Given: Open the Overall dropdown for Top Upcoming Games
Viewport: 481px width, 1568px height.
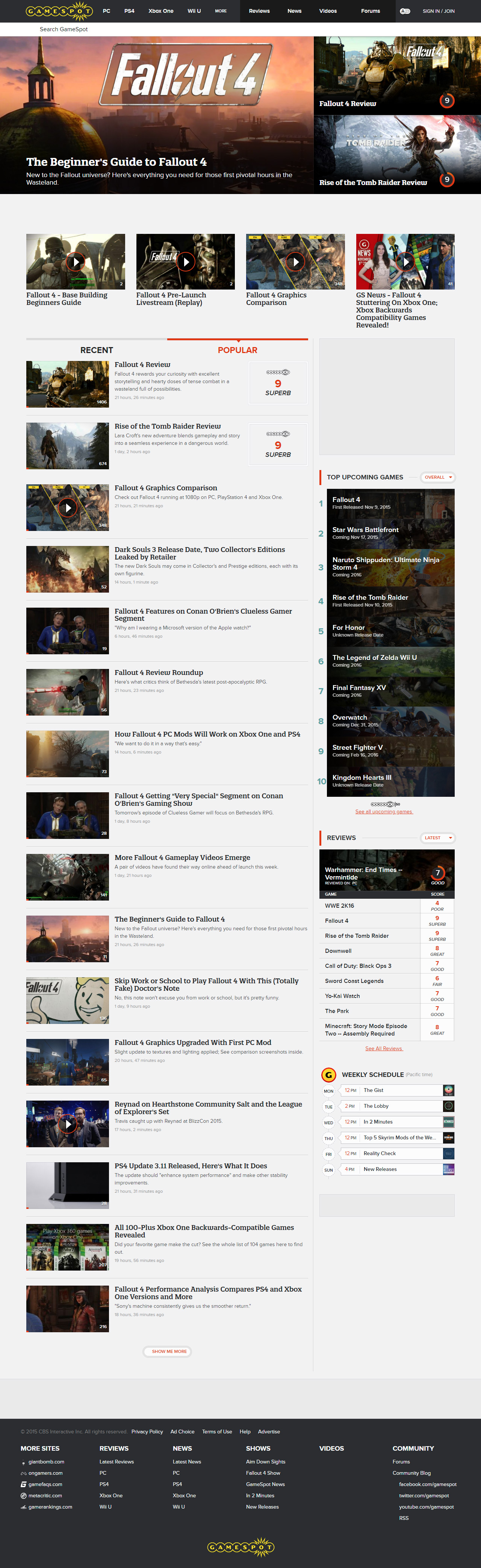Looking at the screenshot, I should click(437, 477).
